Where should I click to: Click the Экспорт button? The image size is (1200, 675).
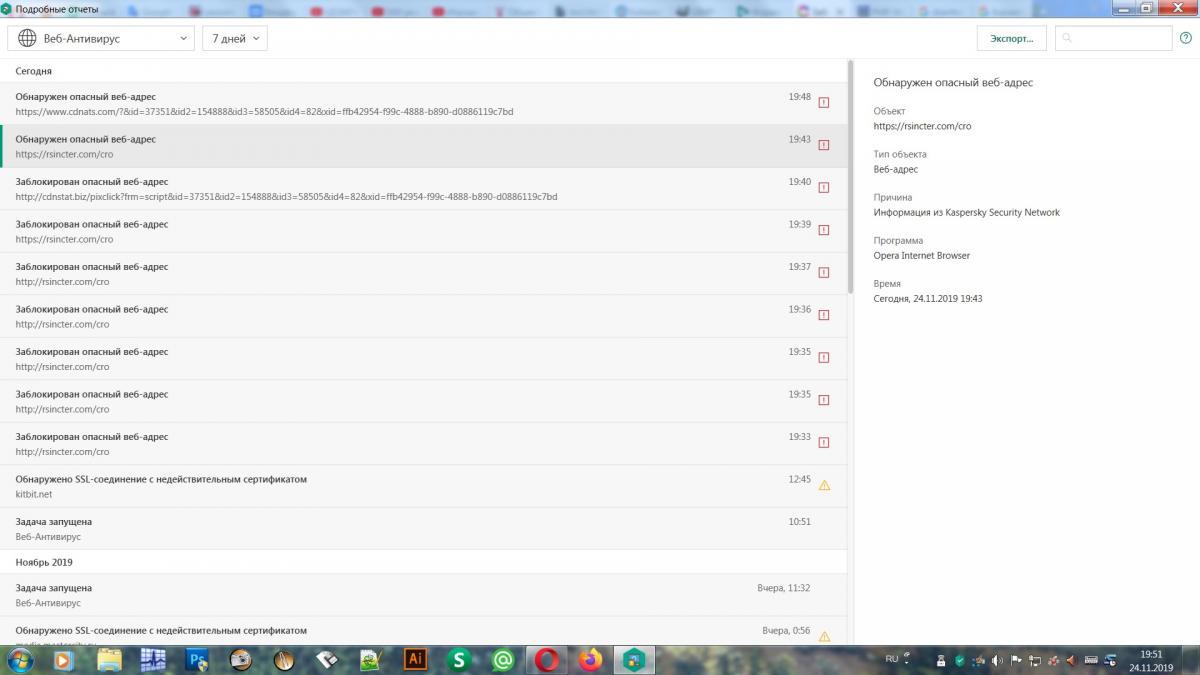point(1011,38)
